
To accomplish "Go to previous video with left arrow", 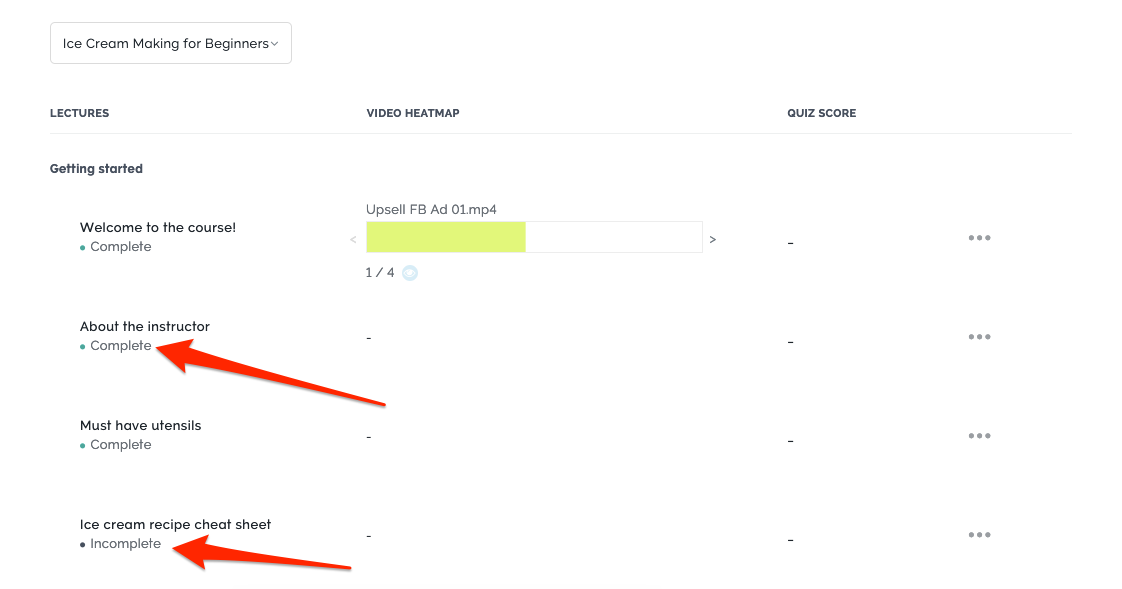I will (x=353, y=239).
